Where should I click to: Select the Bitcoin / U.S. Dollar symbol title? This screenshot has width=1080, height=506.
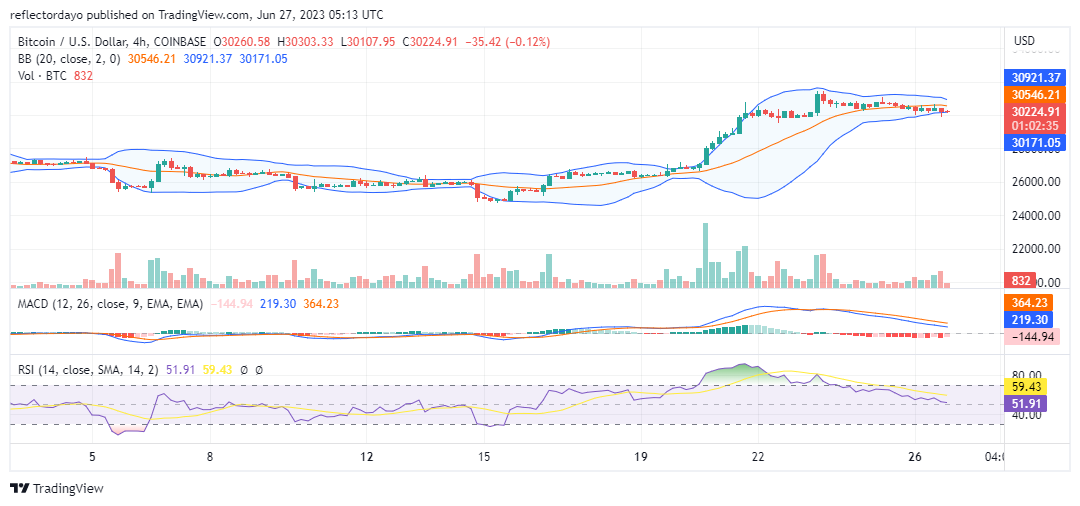(x=112, y=42)
